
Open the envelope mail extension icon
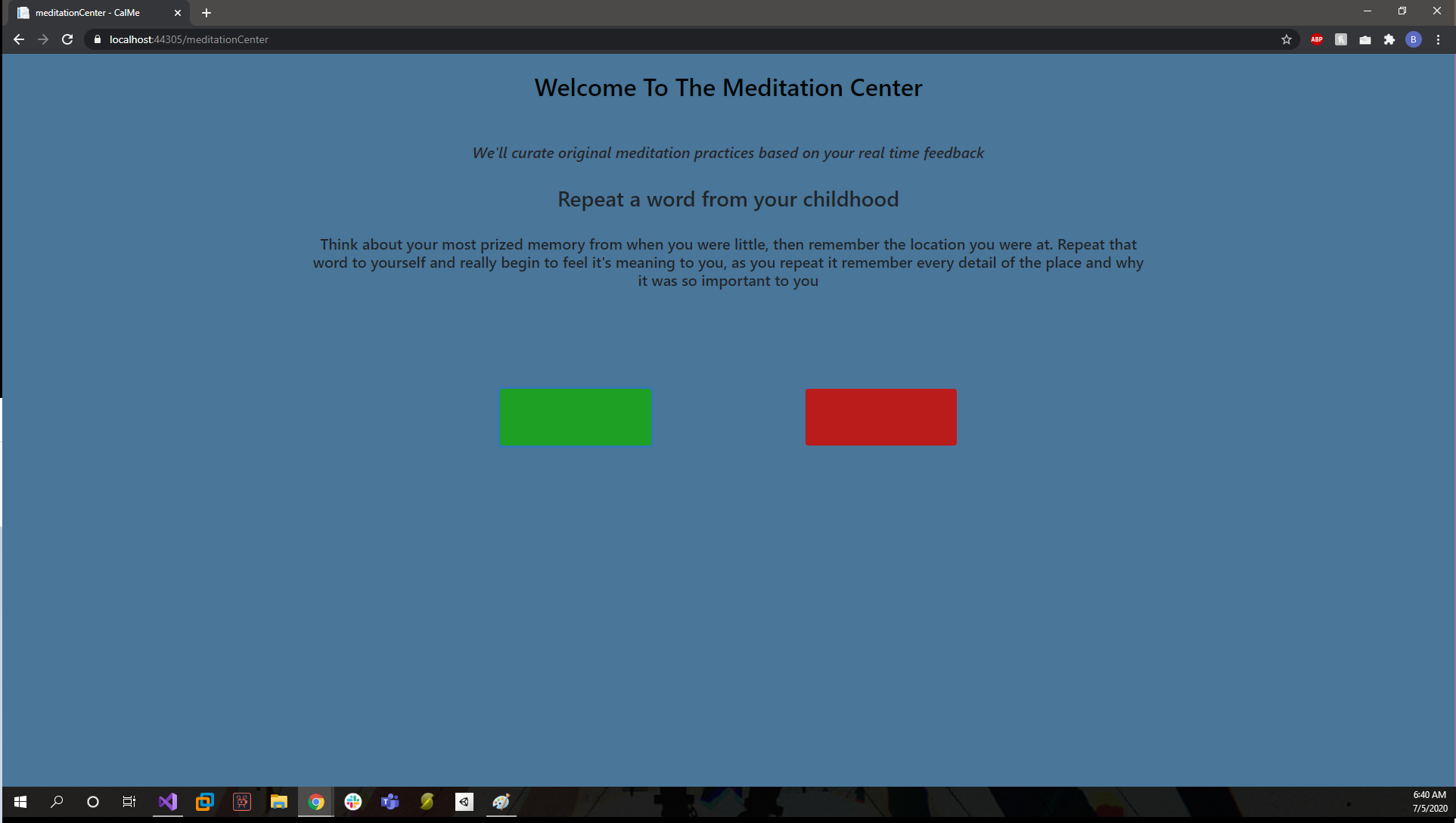tap(1364, 39)
